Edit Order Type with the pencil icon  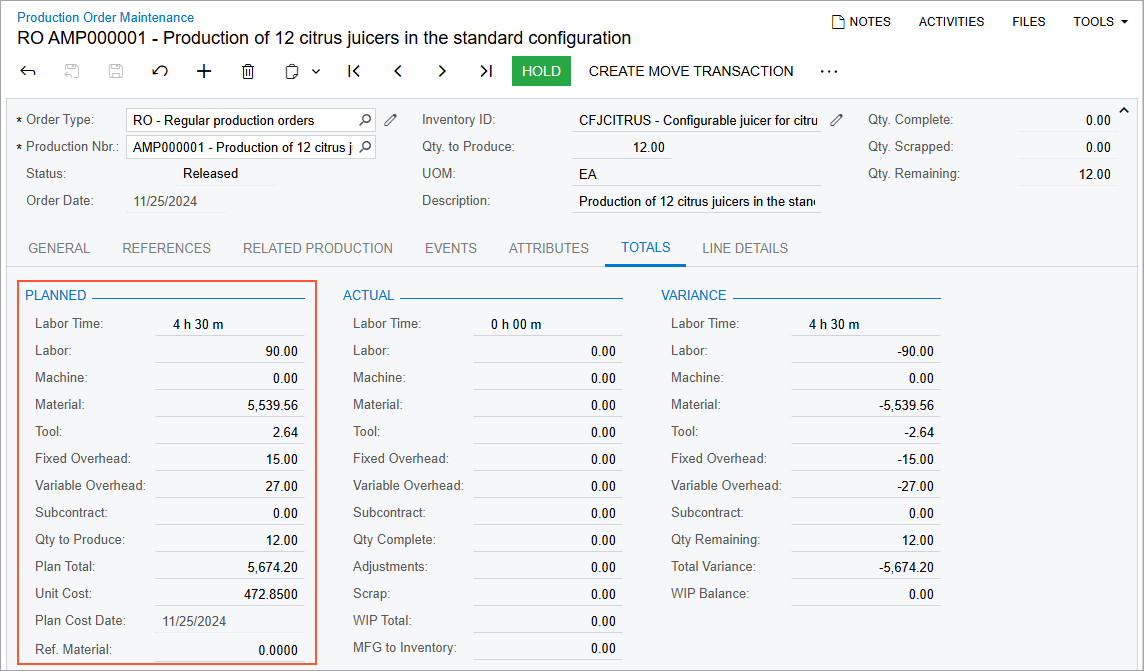[390, 120]
